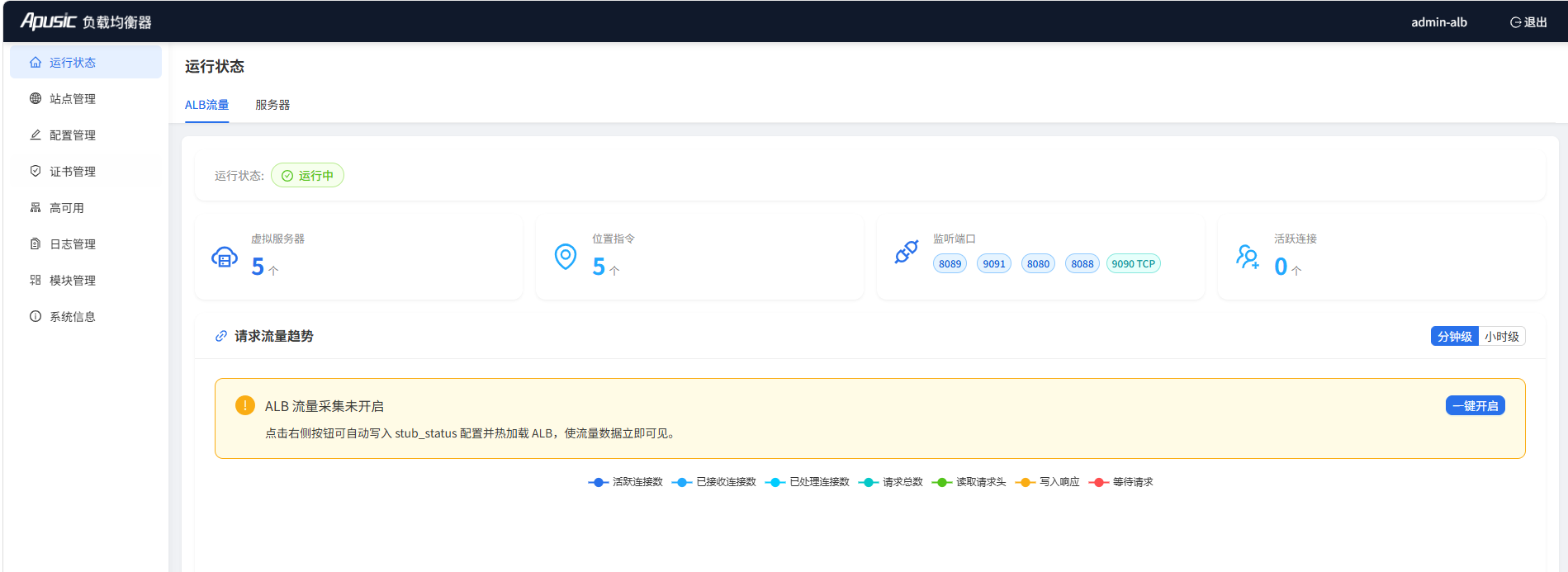Screen dimensions: 1568x572
Task: Click the 运行状态: label above the cards
Action: click(x=239, y=176)
